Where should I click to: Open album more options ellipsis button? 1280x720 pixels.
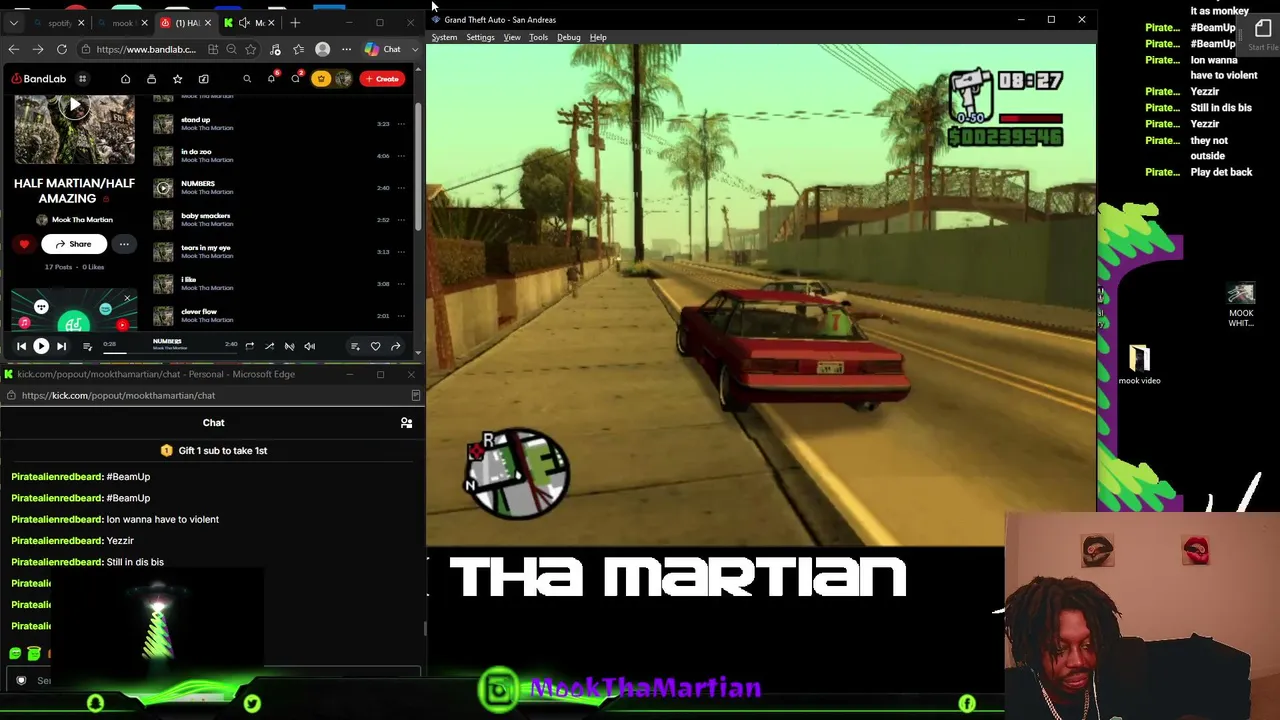[x=124, y=244]
